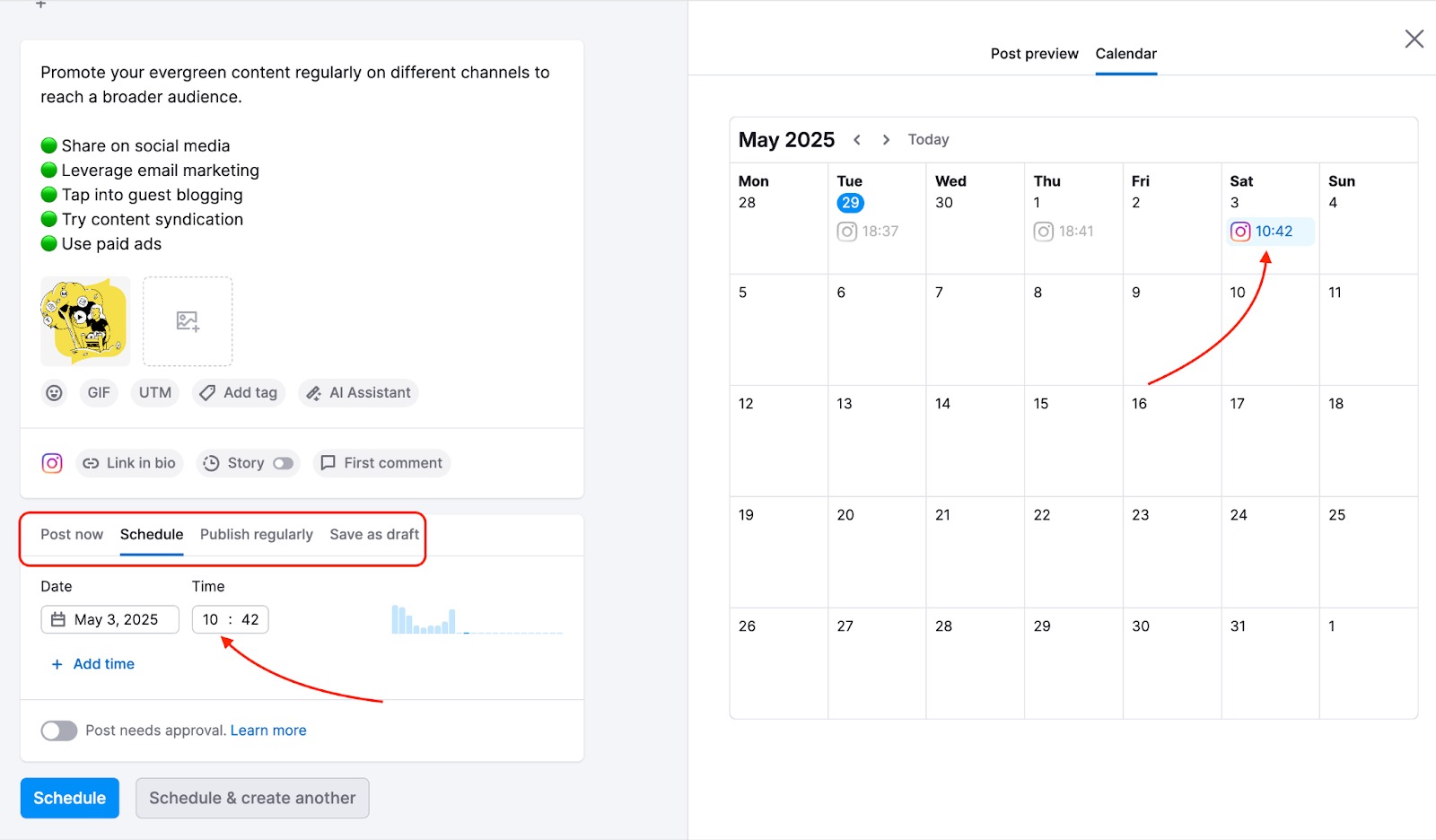This screenshot has height=840, width=1436.
Task: Click the Instagram channel icon
Action: [52, 462]
